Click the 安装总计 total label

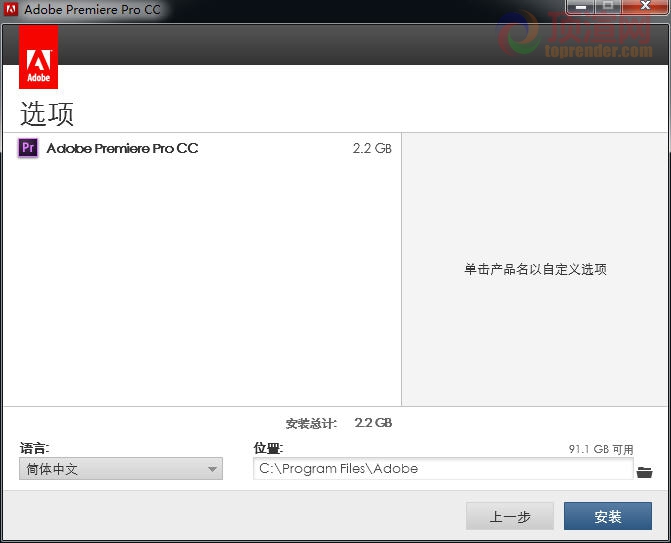[x=311, y=424]
